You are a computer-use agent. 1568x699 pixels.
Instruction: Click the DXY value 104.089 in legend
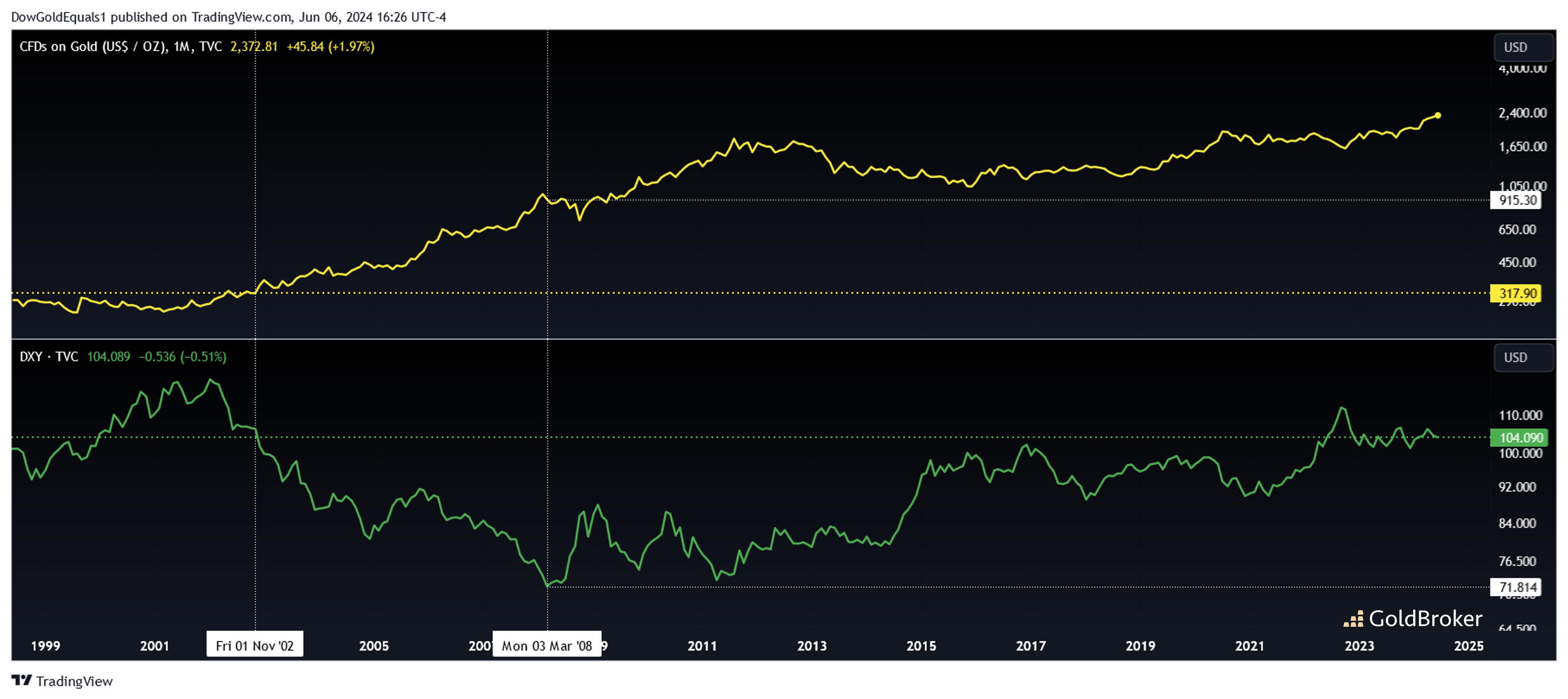pyautogui.click(x=108, y=356)
